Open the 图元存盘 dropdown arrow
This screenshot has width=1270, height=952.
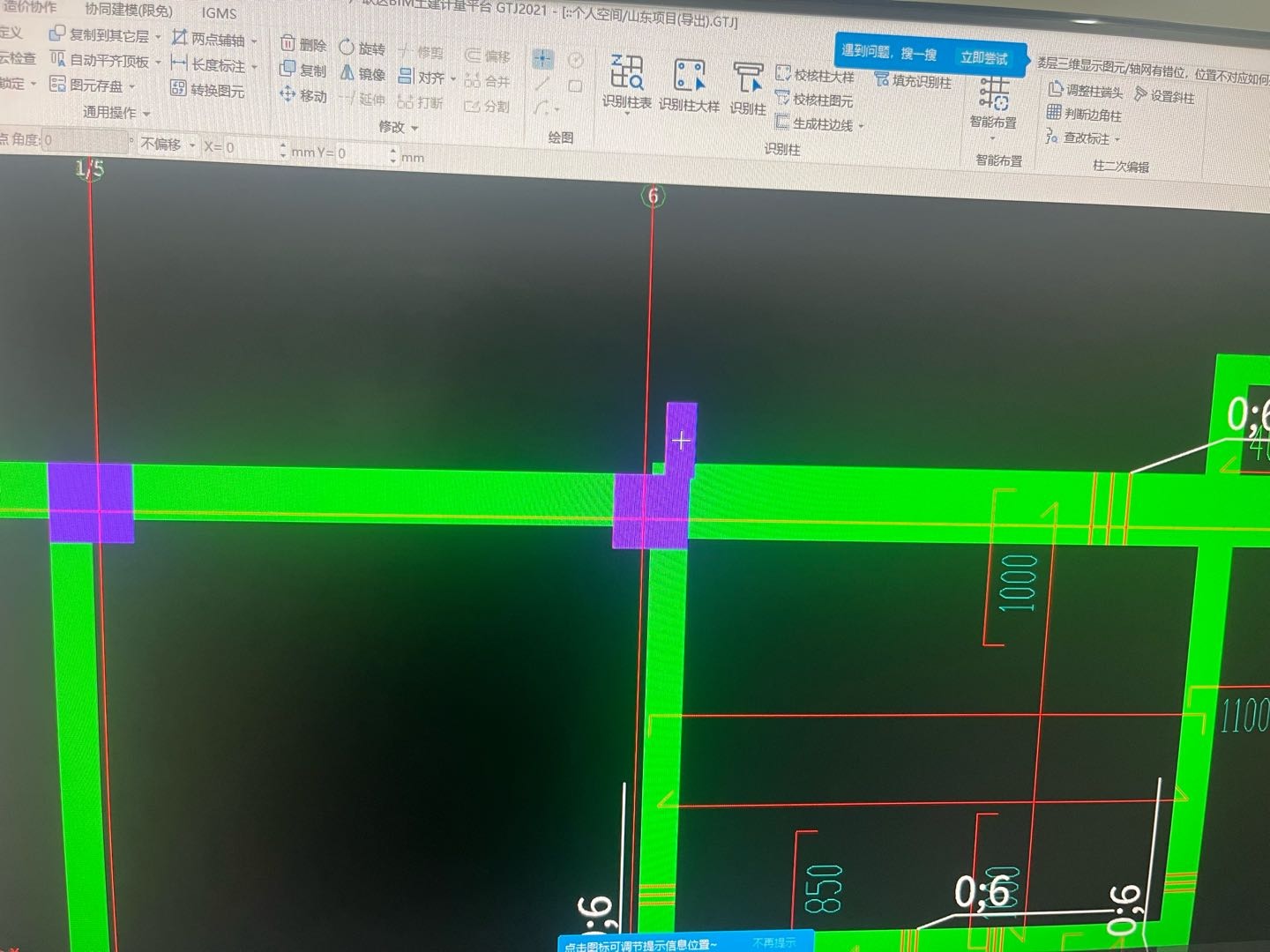pos(132,86)
